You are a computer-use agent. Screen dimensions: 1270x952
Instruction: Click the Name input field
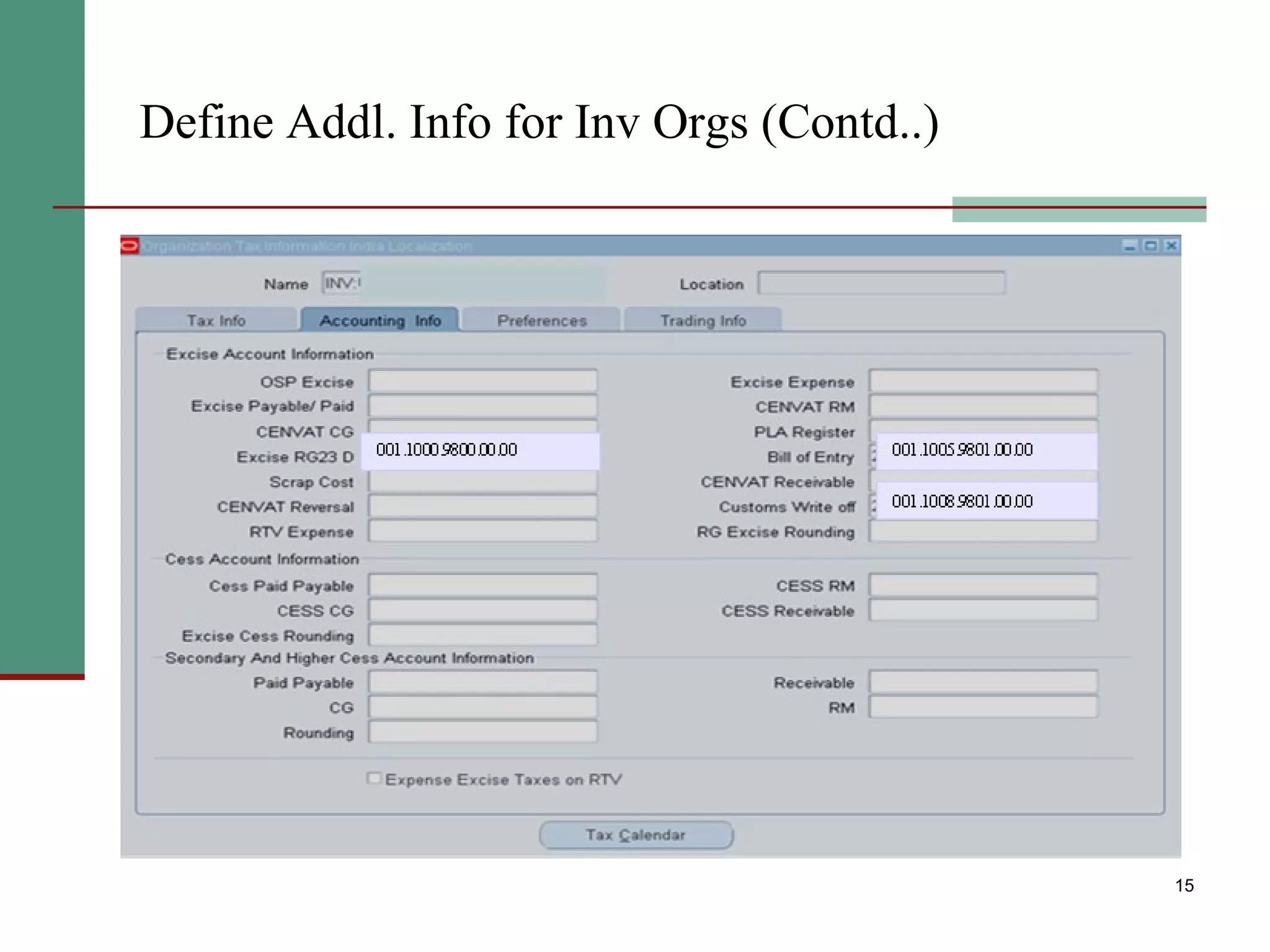[x=463, y=283]
